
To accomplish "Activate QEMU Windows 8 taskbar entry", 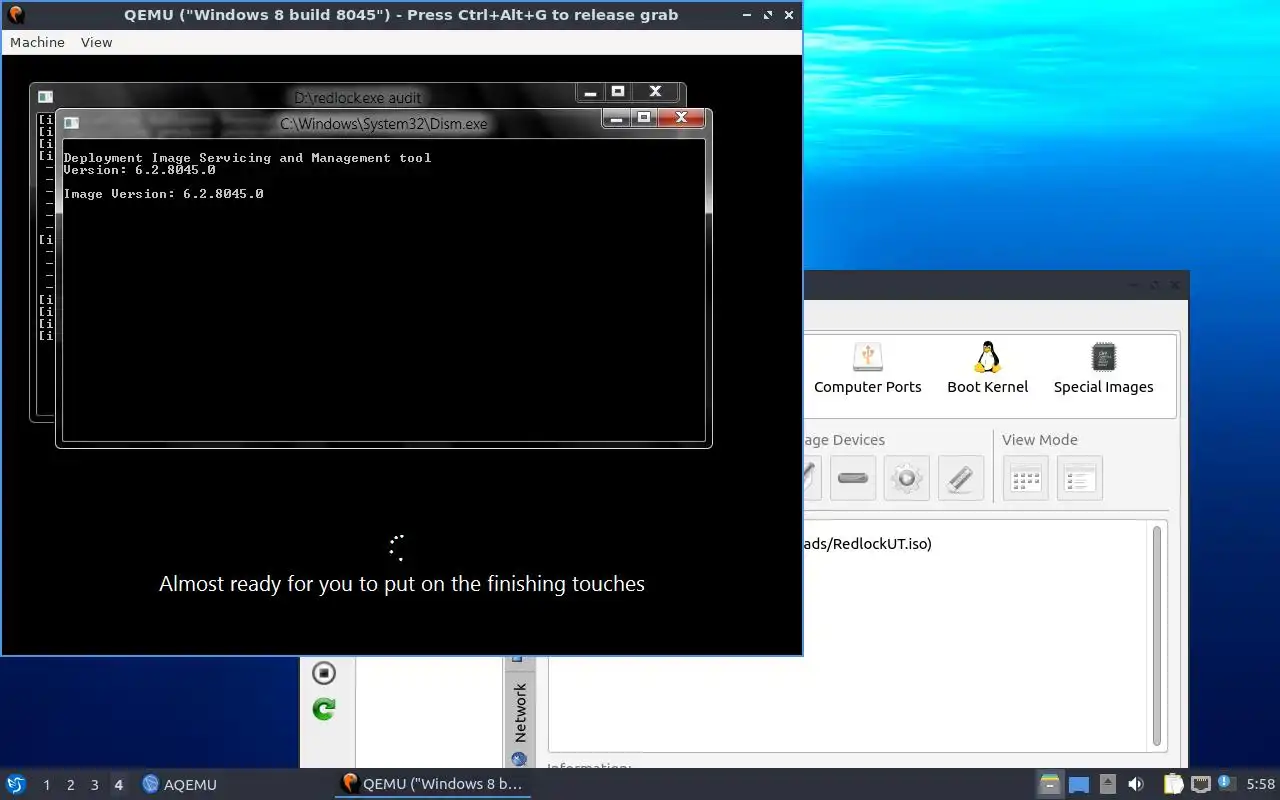I will 432,784.
